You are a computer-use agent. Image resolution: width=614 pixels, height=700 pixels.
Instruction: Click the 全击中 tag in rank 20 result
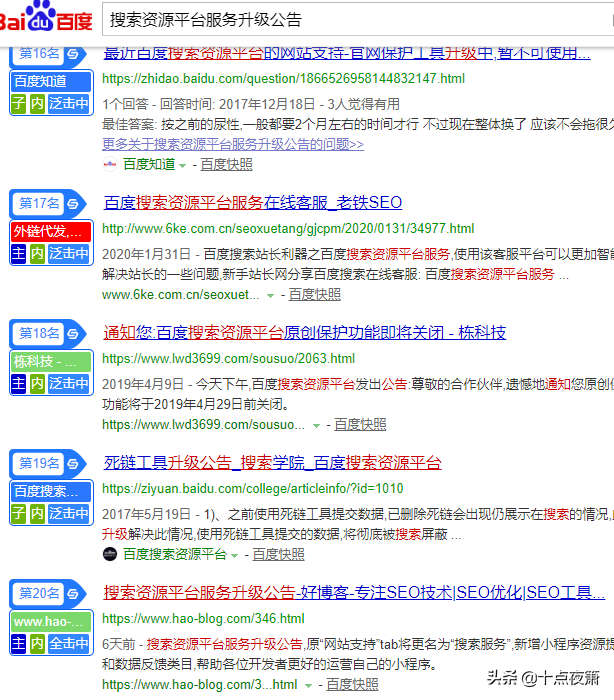68,643
